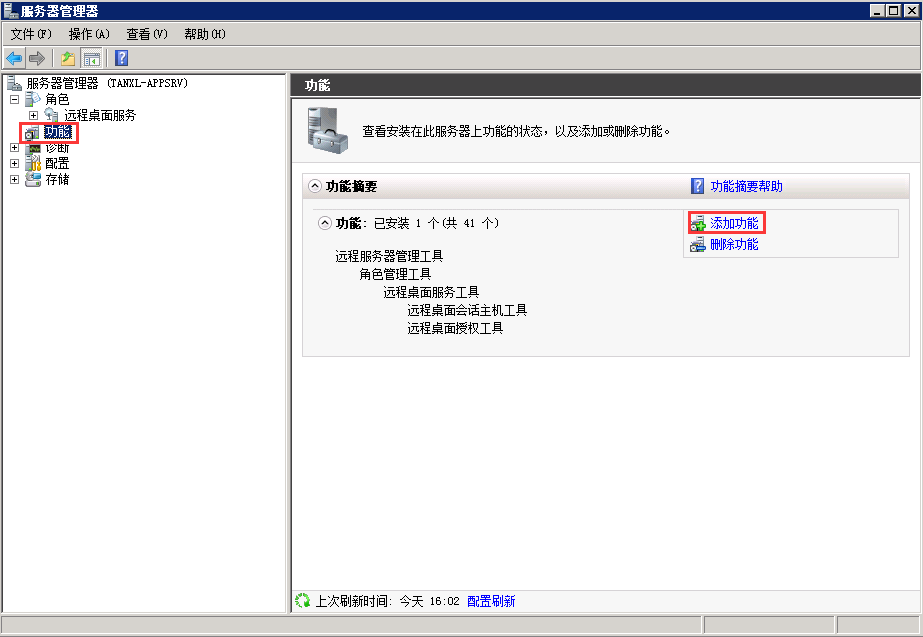Expand the 配置 tree node

(15, 163)
